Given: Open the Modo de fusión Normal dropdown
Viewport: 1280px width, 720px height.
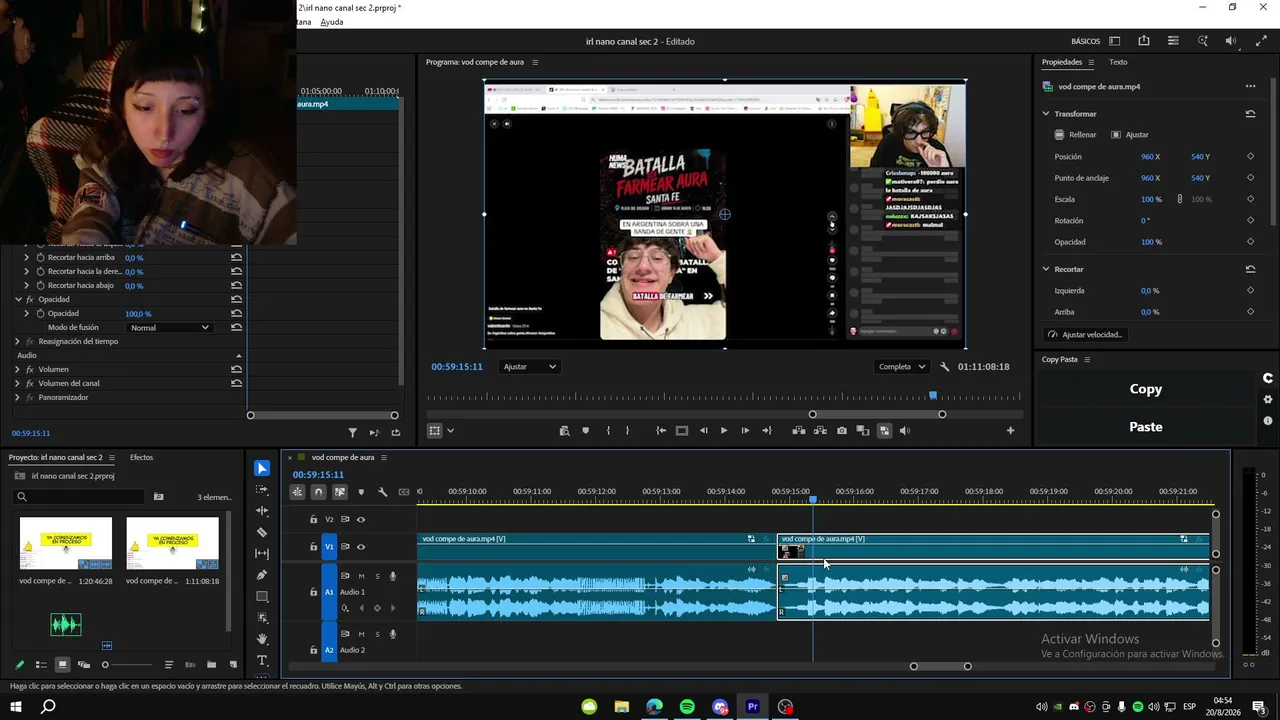Looking at the screenshot, I should point(170,328).
